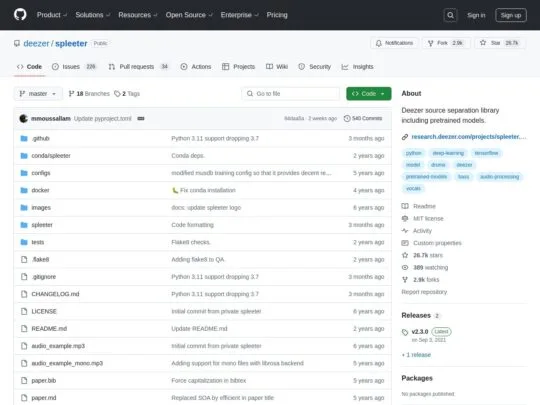Select the deep-learning topic tag

click(448, 153)
